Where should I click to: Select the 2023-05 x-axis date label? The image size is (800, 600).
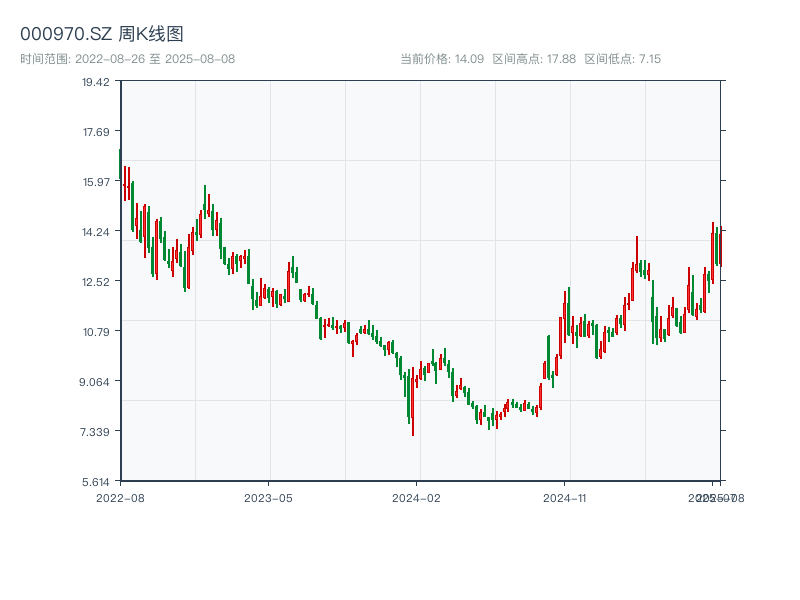point(268,497)
